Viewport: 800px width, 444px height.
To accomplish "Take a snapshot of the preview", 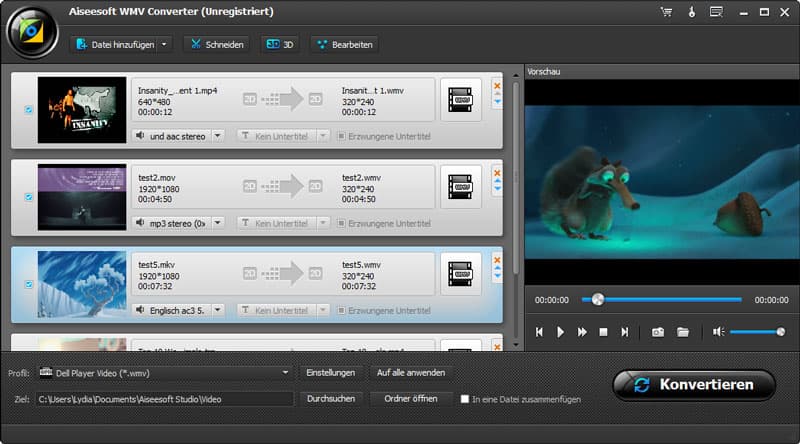I will pyautogui.click(x=658, y=332).
